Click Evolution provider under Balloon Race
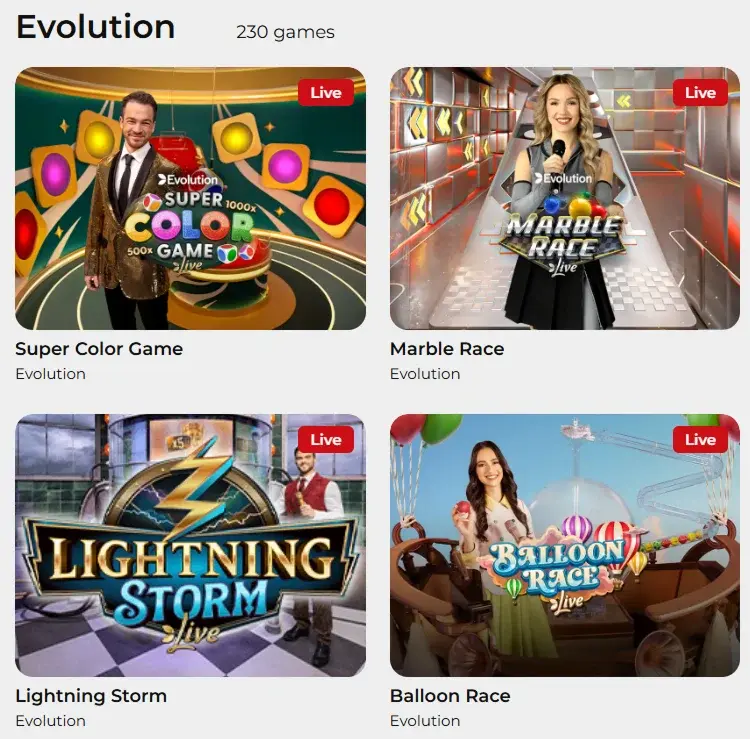Image resolution: width=750 pixels, height=739 pixels. [425, 721]
